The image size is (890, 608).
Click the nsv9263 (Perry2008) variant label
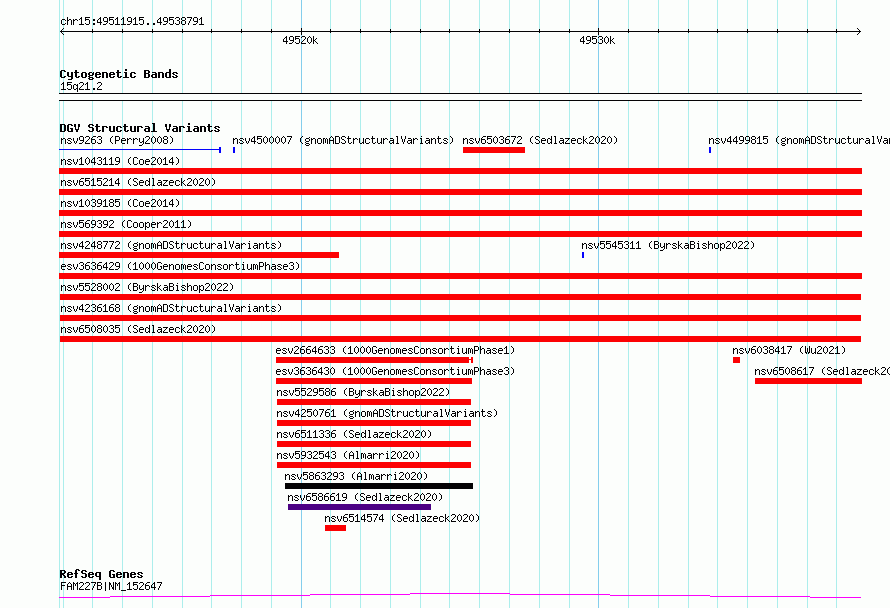point(117,140)
